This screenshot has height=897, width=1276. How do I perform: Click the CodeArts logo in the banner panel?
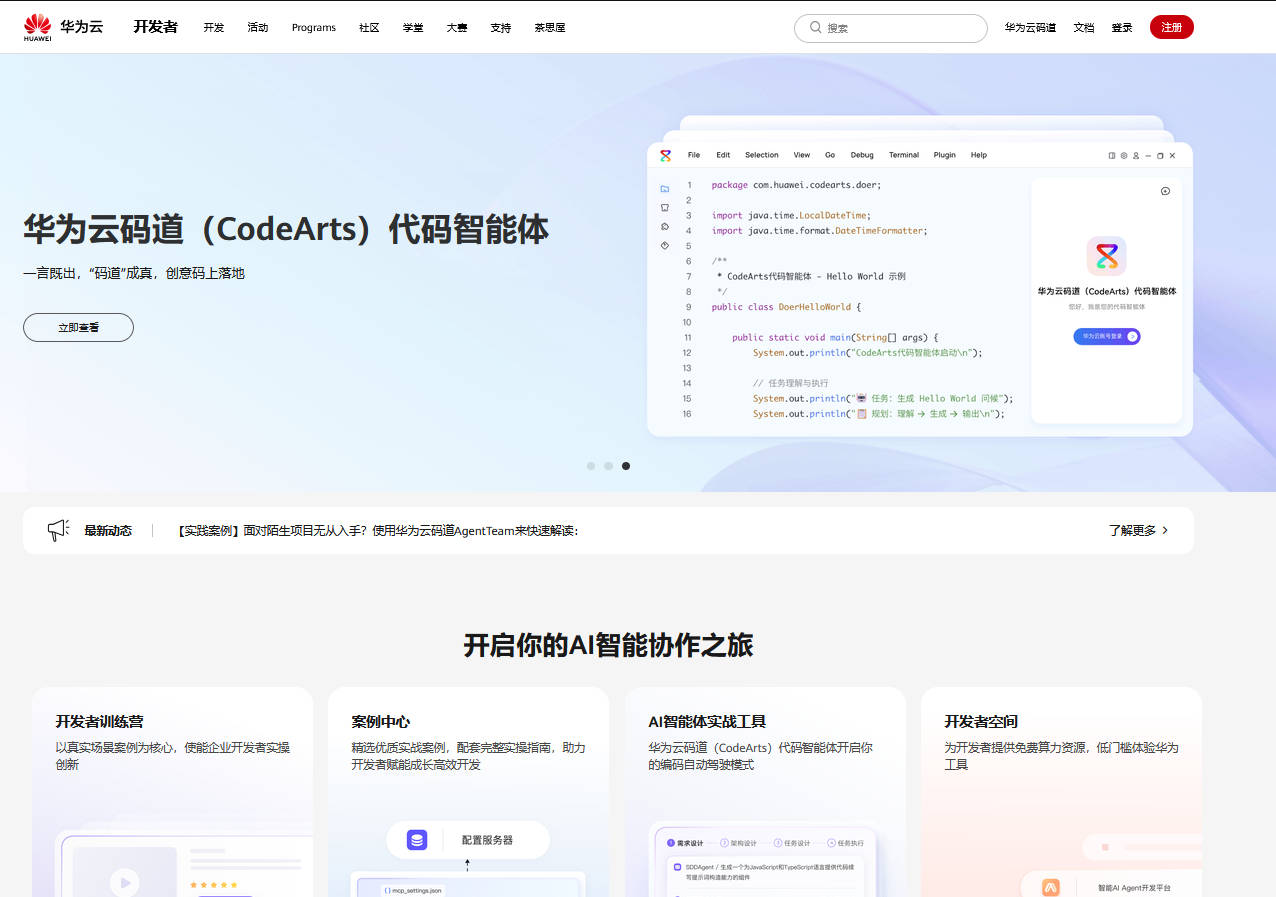click(x=1106, y=256)
